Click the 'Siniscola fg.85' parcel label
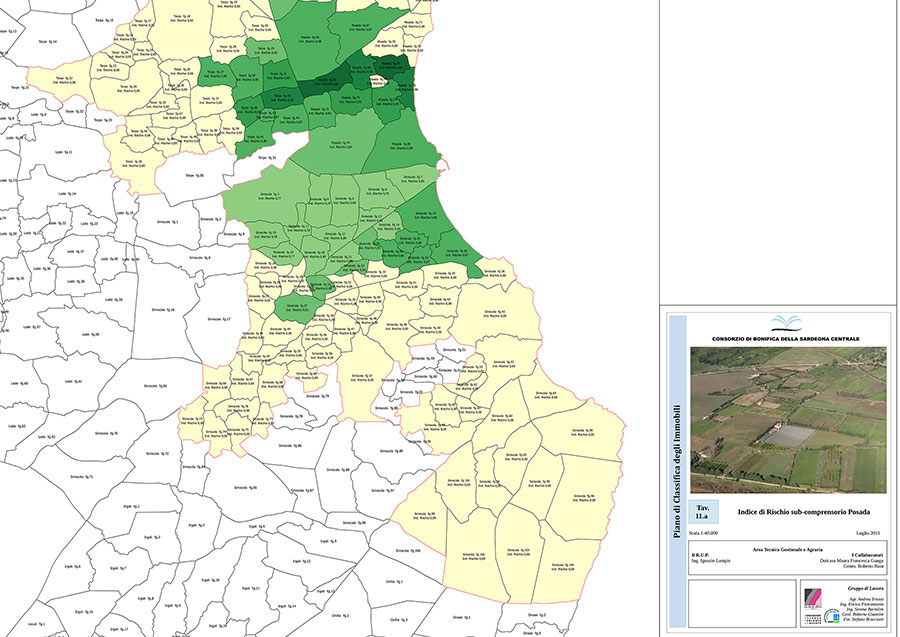 [245, 488]
